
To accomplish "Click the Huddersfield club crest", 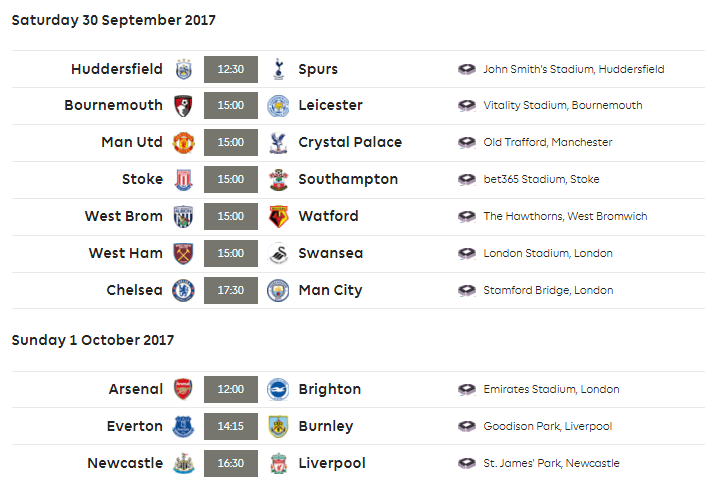I will coord(183,69).
